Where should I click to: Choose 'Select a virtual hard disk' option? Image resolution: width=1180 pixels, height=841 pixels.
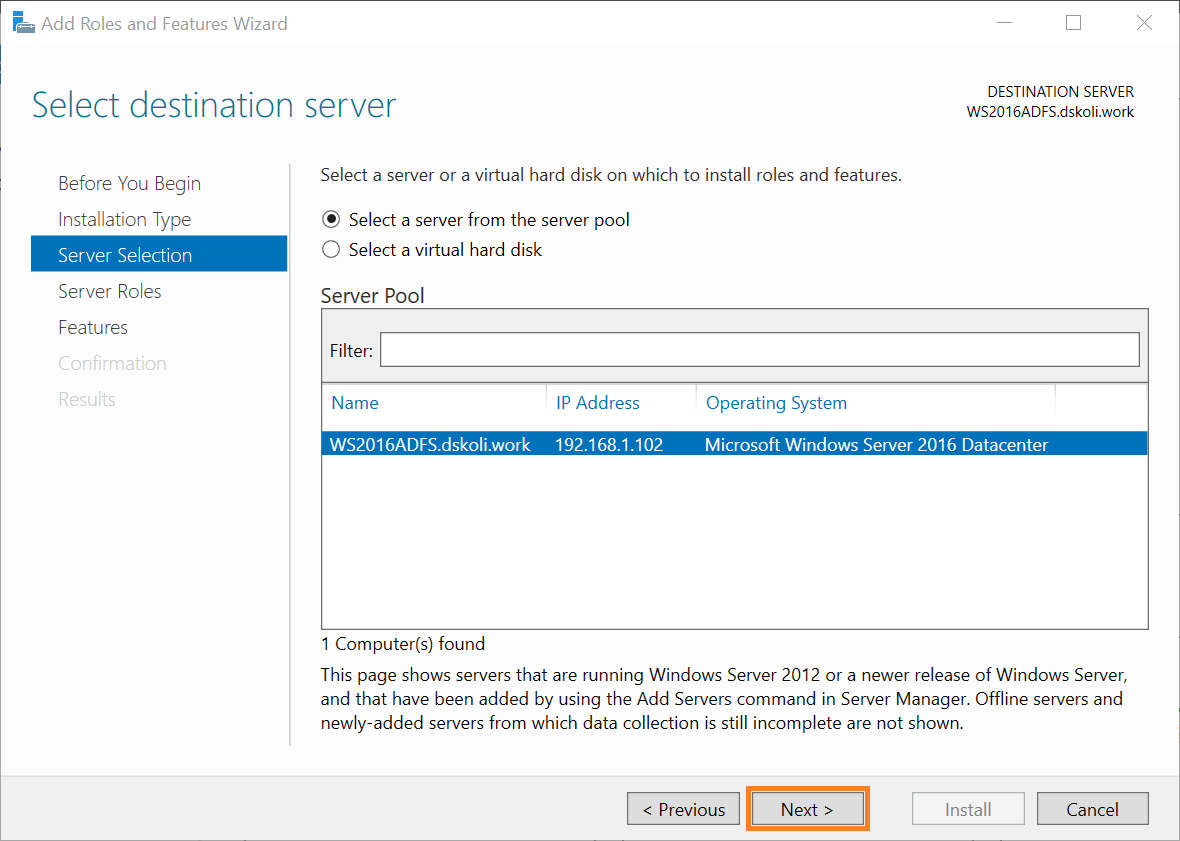pyautogui.click(x=432, y=250)
